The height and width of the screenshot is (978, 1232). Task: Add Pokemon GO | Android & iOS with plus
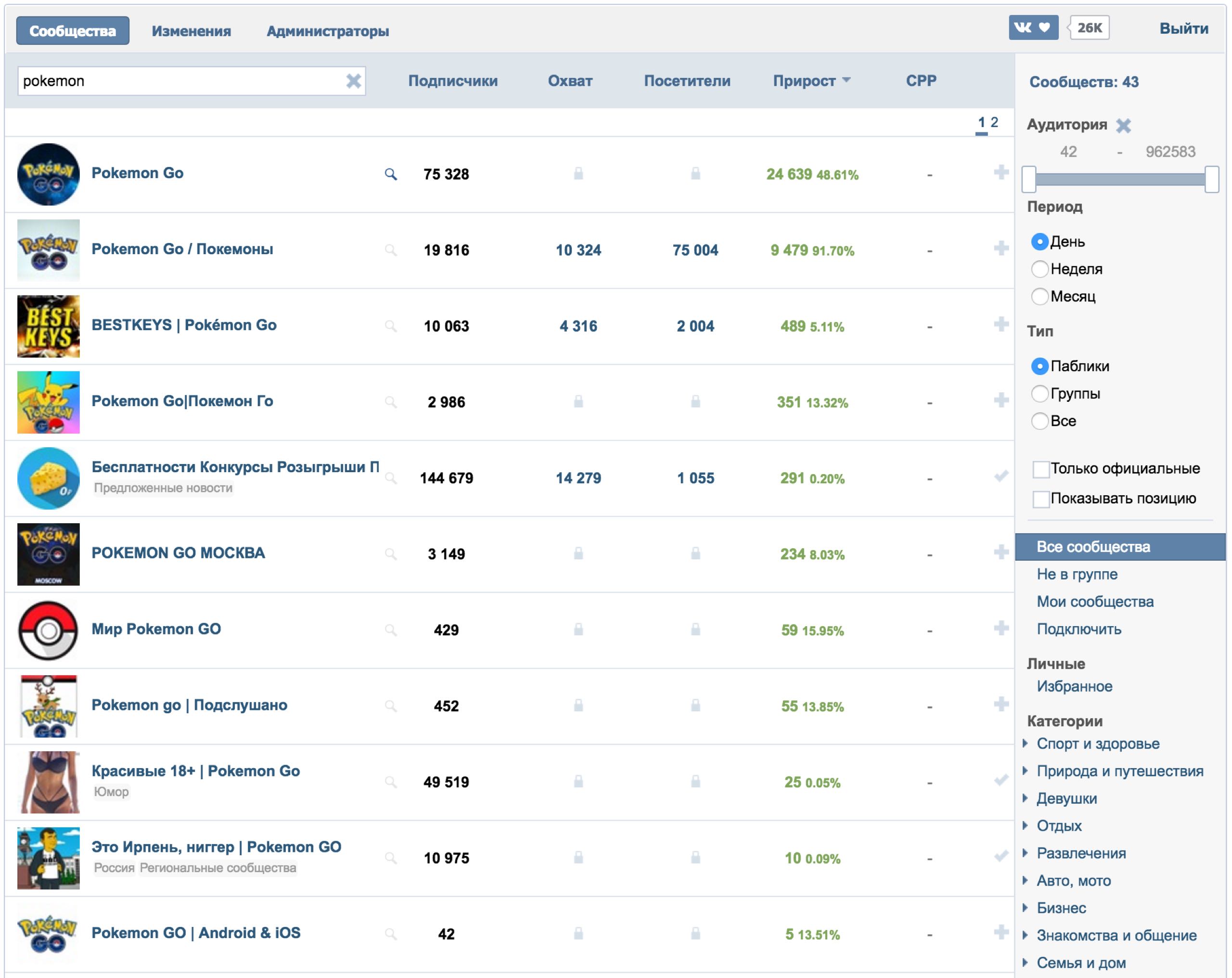[x=1001, y=932]
